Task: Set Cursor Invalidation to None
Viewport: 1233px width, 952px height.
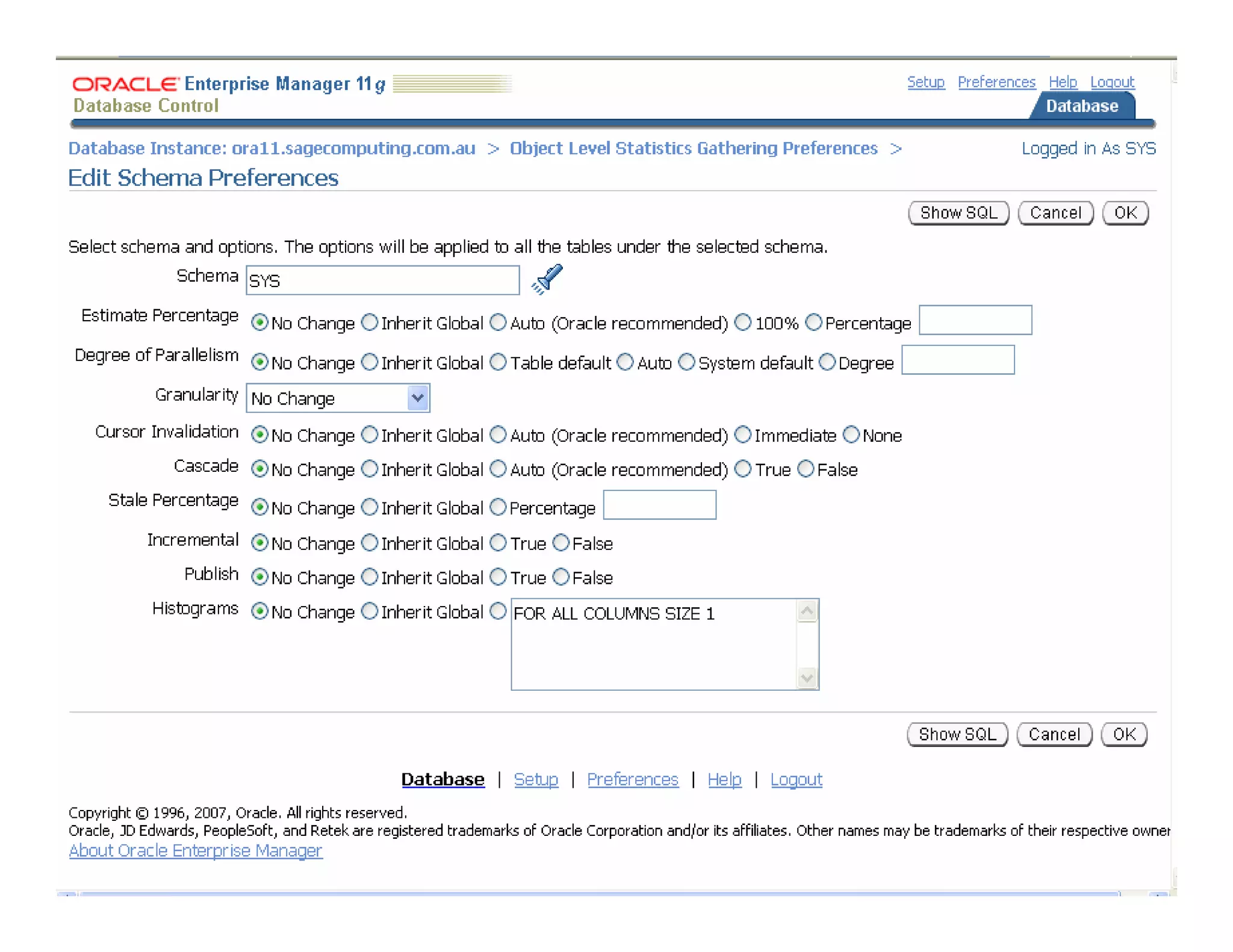Action: [x=851, y=434]
